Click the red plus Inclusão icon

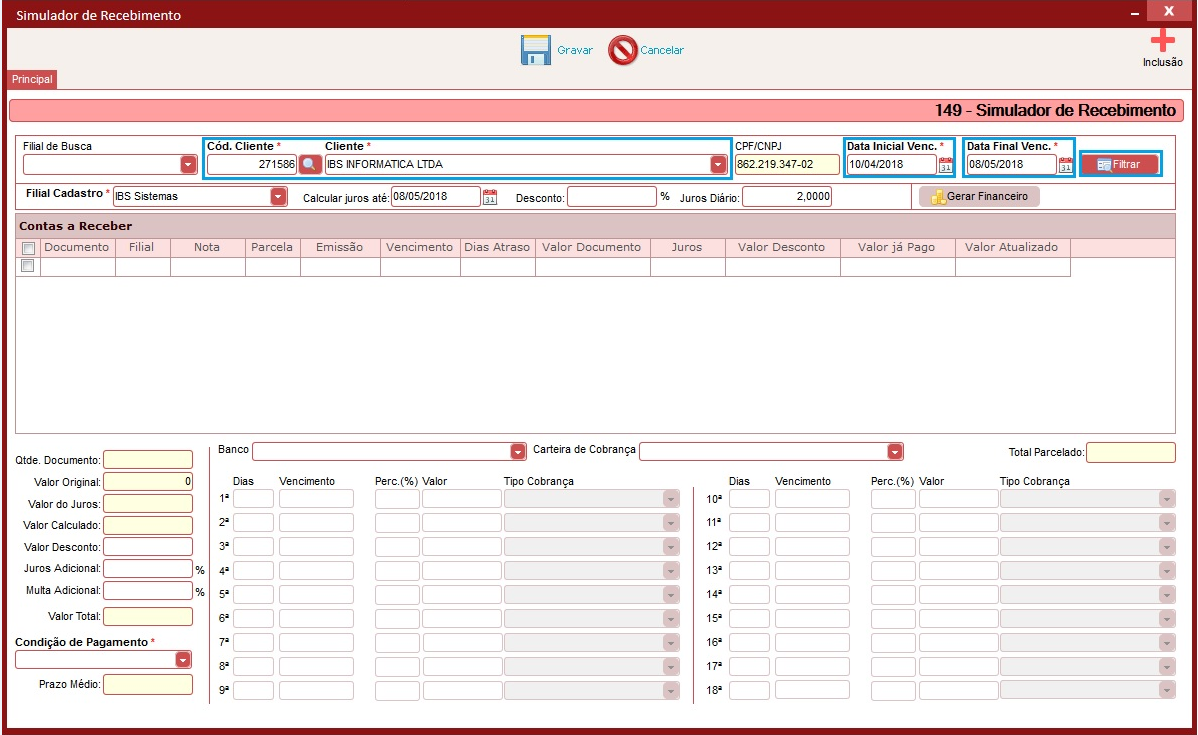pos(1162,40)
